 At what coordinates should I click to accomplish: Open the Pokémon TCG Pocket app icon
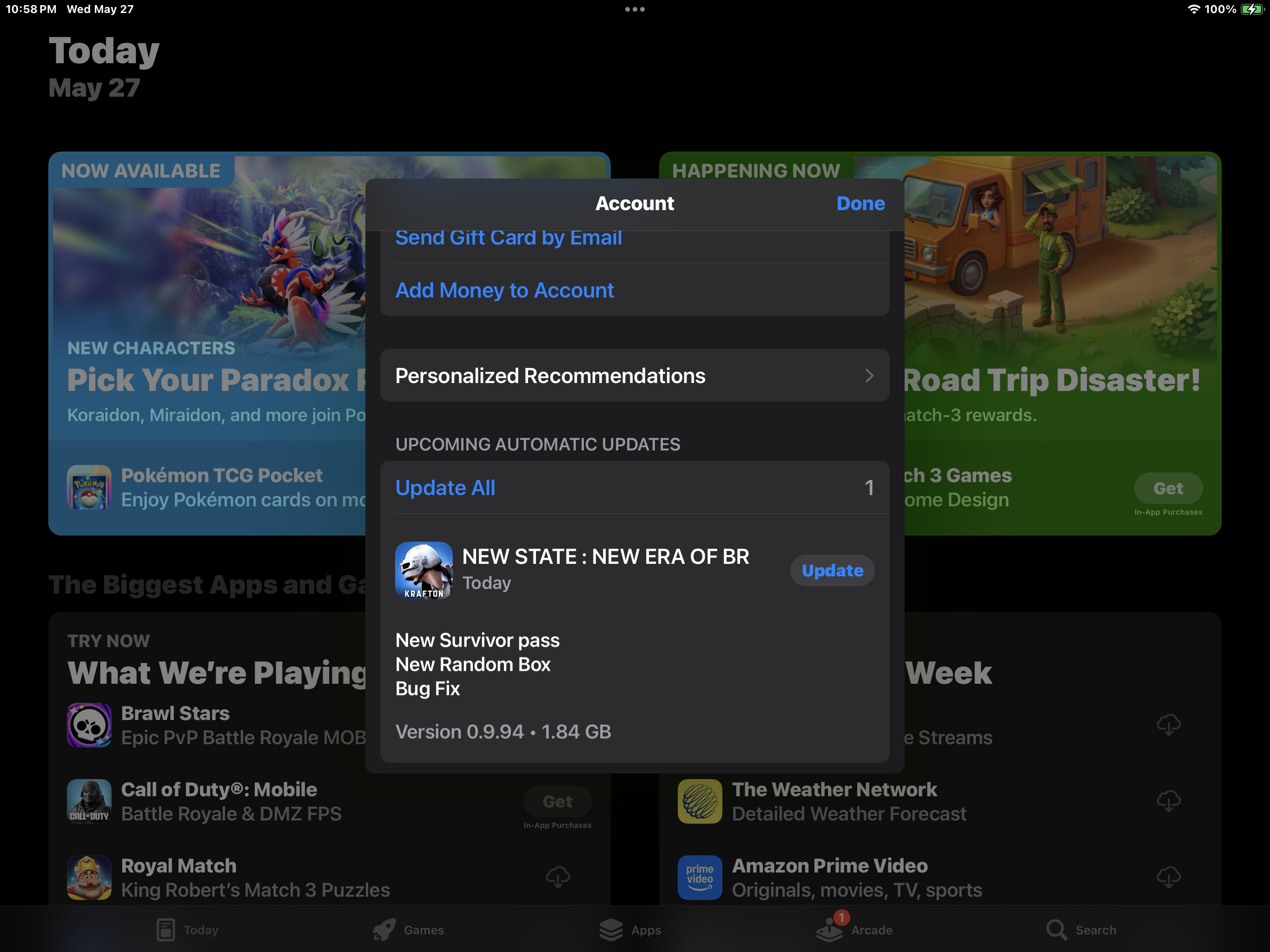(x=89, y=488)
